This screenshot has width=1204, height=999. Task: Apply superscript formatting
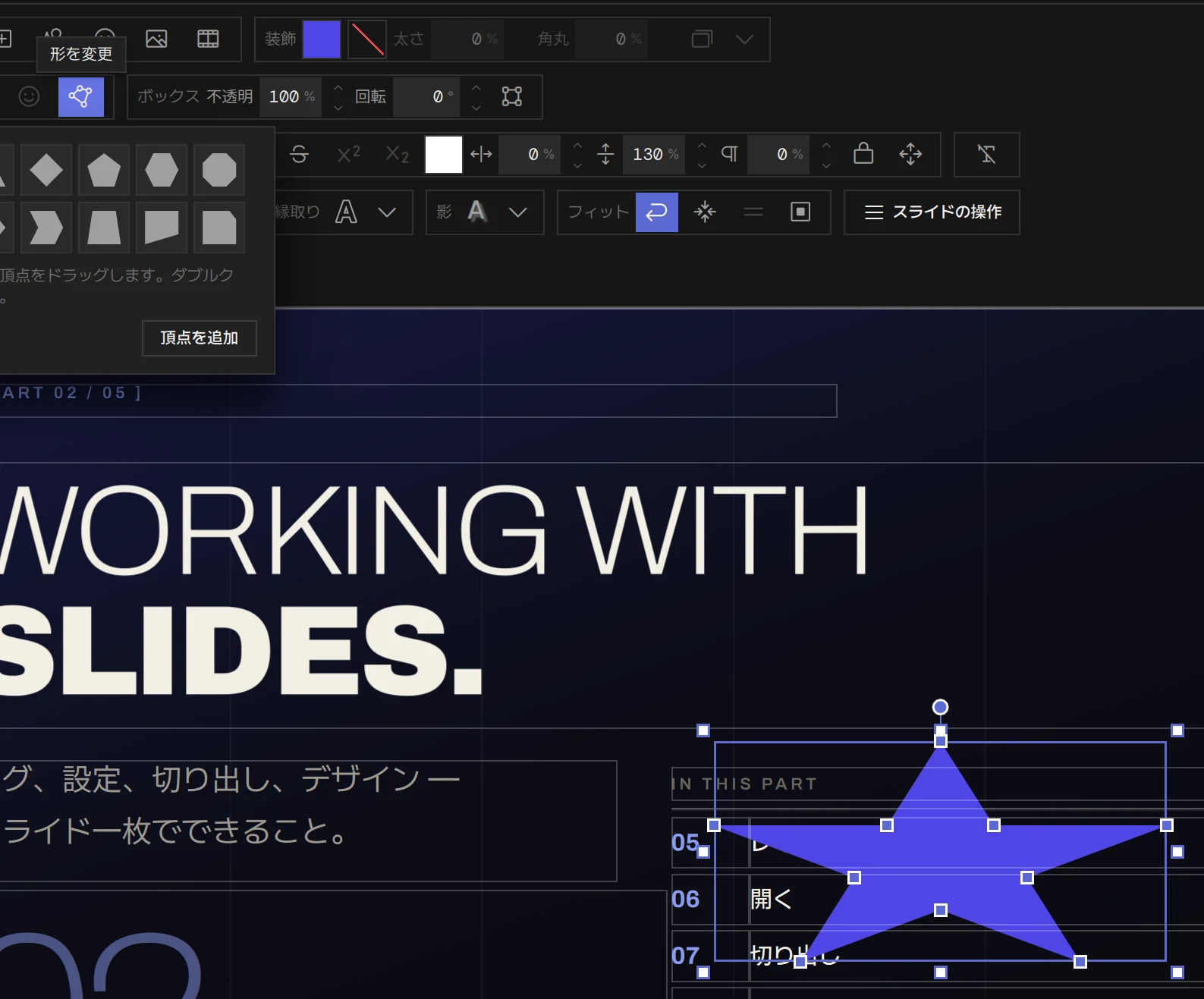(x=348, y=154)
